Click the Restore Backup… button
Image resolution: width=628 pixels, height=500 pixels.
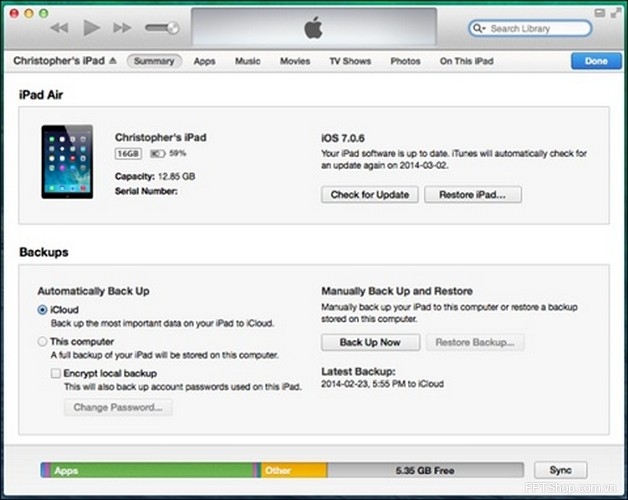pos(475,343)
